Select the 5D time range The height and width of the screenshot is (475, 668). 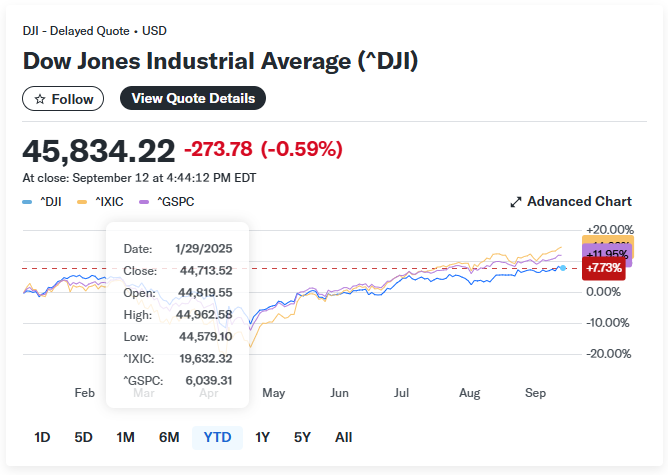(x=83, y=437)
